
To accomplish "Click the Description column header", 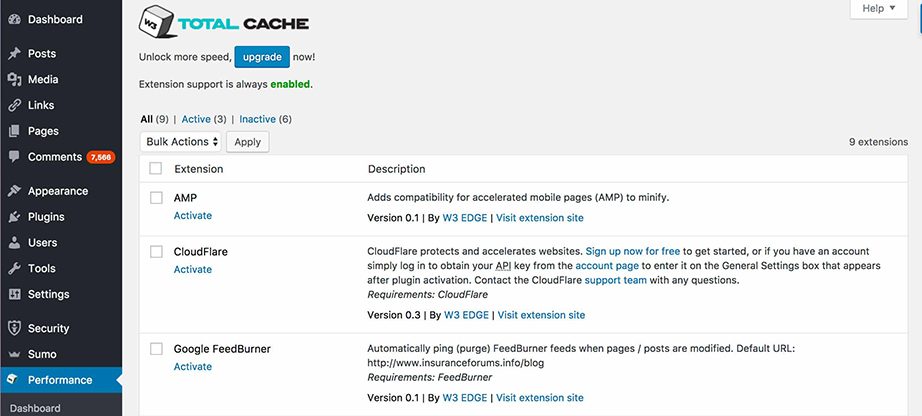I will pyautogui.click(x=396, y=169).
